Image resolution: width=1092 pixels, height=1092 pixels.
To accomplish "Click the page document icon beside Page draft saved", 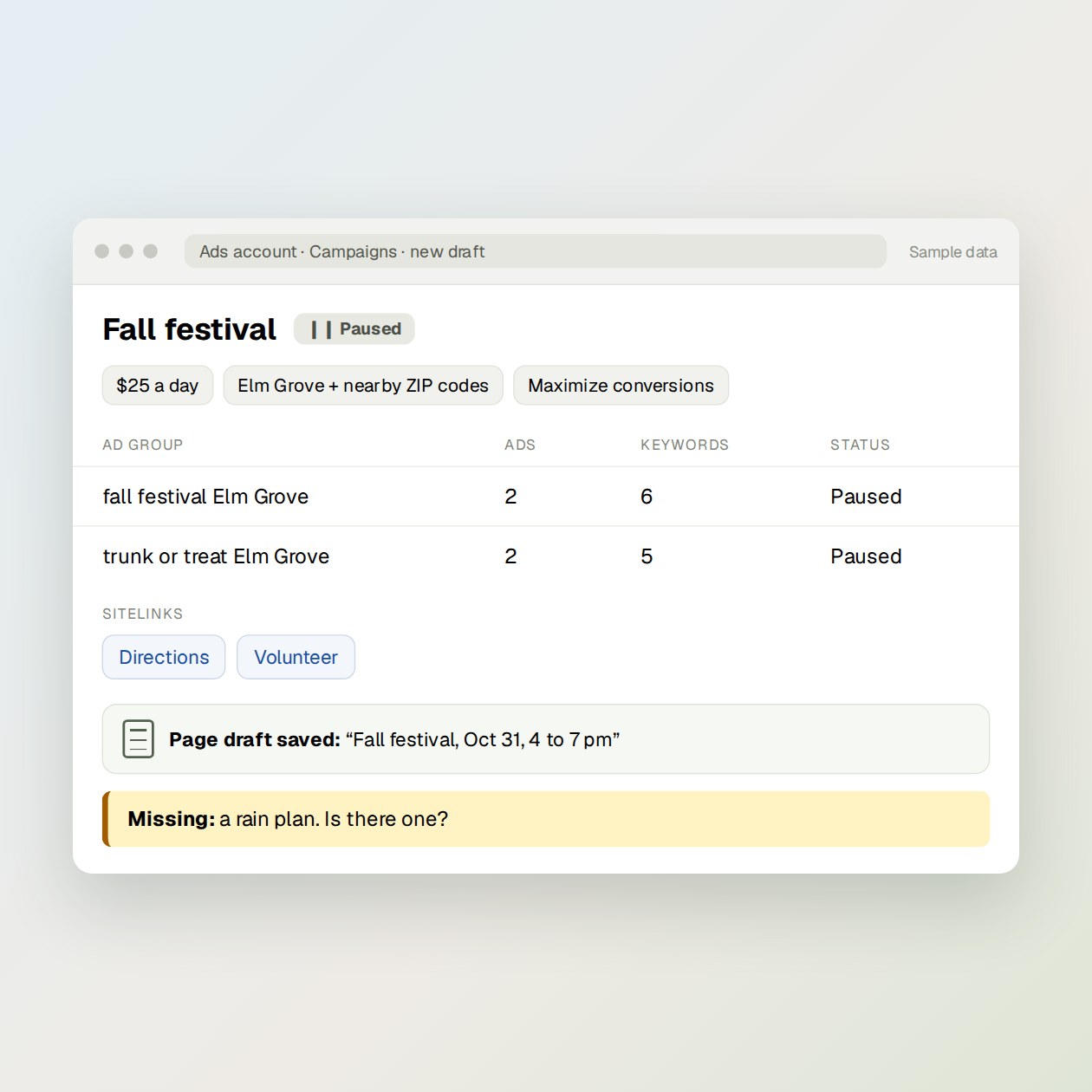I will 139,739.
